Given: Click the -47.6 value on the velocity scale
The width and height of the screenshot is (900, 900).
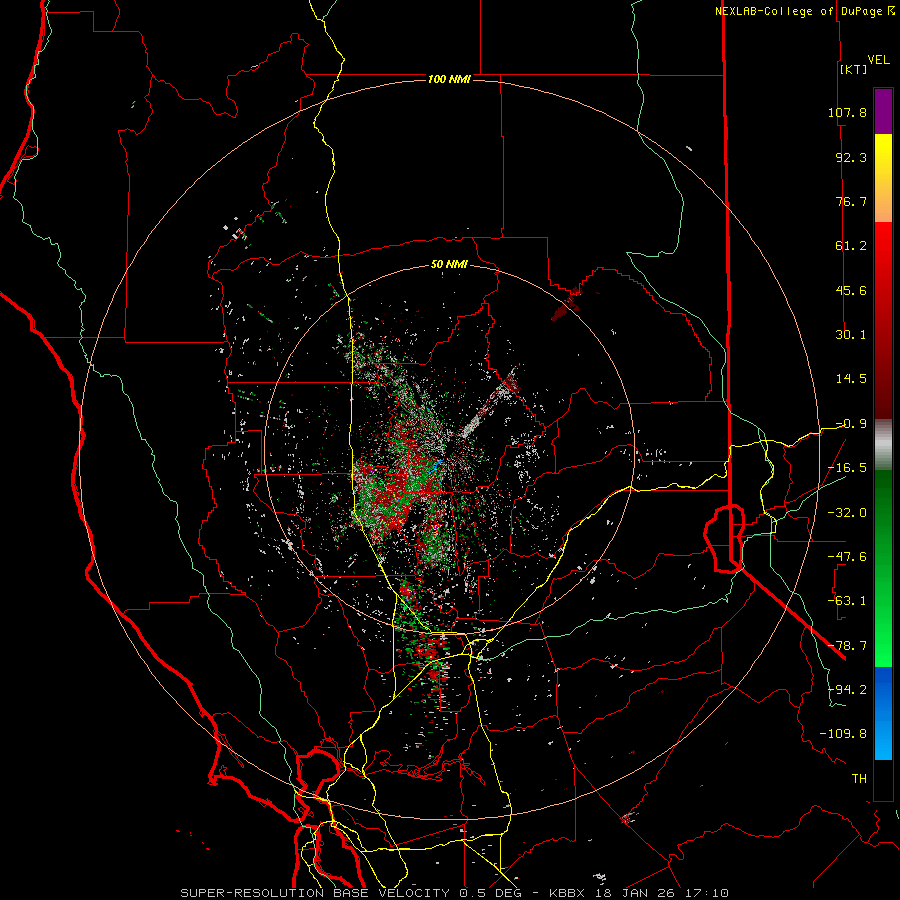Looking at the screenshot, I should 847,557.
